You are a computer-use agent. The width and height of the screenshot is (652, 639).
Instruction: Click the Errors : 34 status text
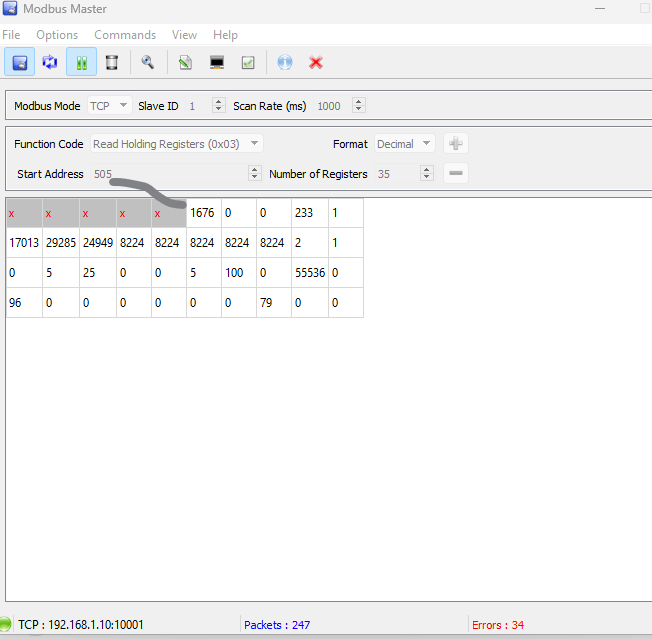(x=498, y=625)
